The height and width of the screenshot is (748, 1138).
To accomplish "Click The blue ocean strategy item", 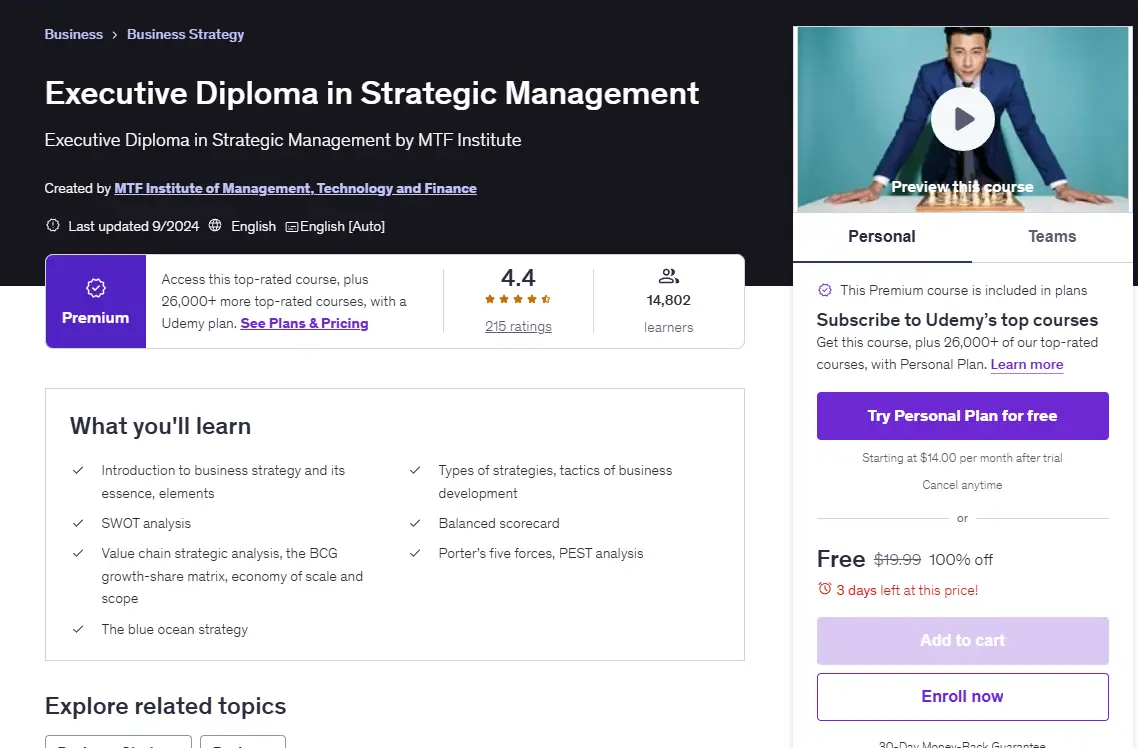I will click(x=174, y=629).
